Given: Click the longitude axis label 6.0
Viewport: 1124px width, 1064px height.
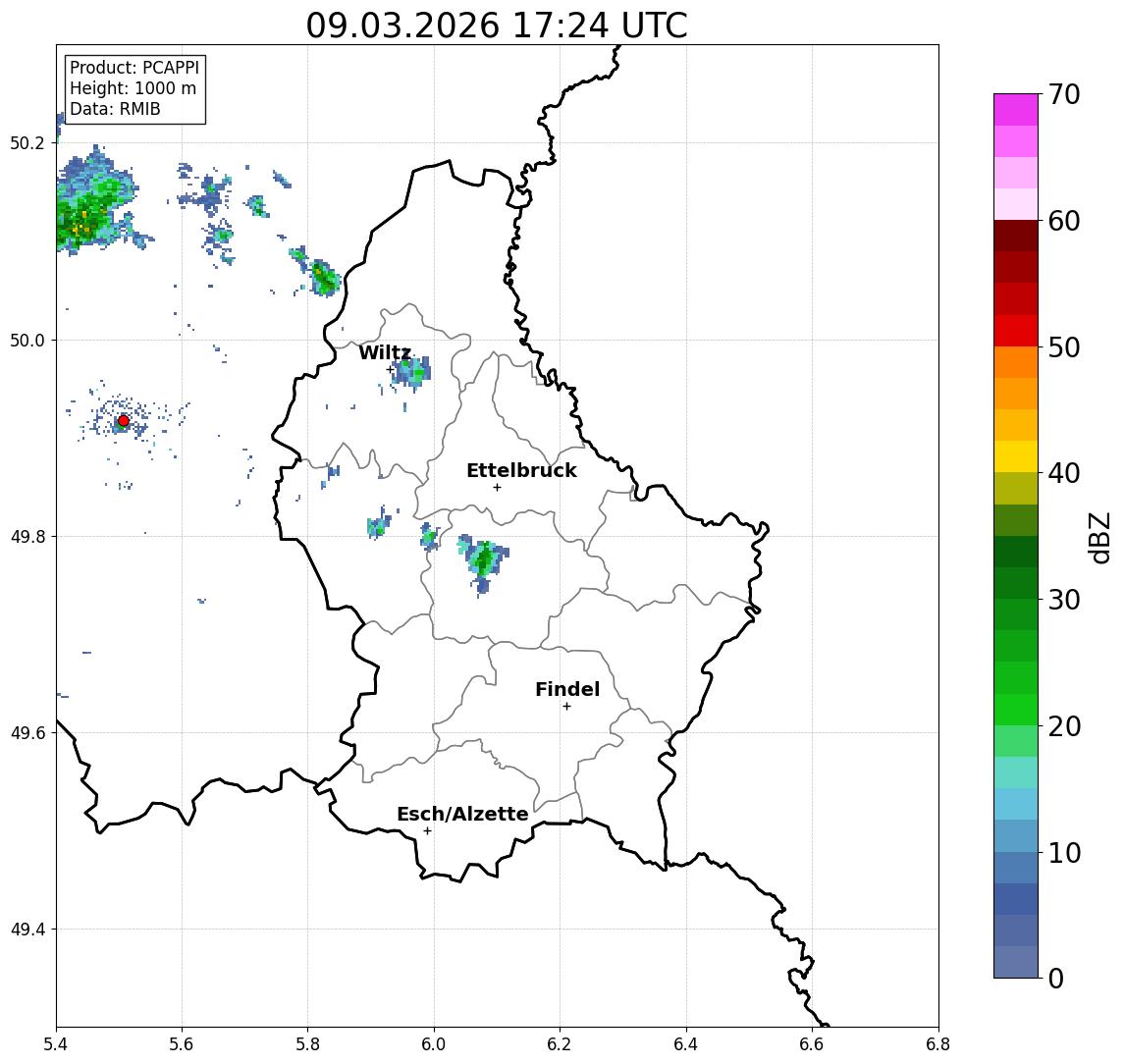Looking at the screenshot, I should pyautogui.click(x=435, y=1044).
